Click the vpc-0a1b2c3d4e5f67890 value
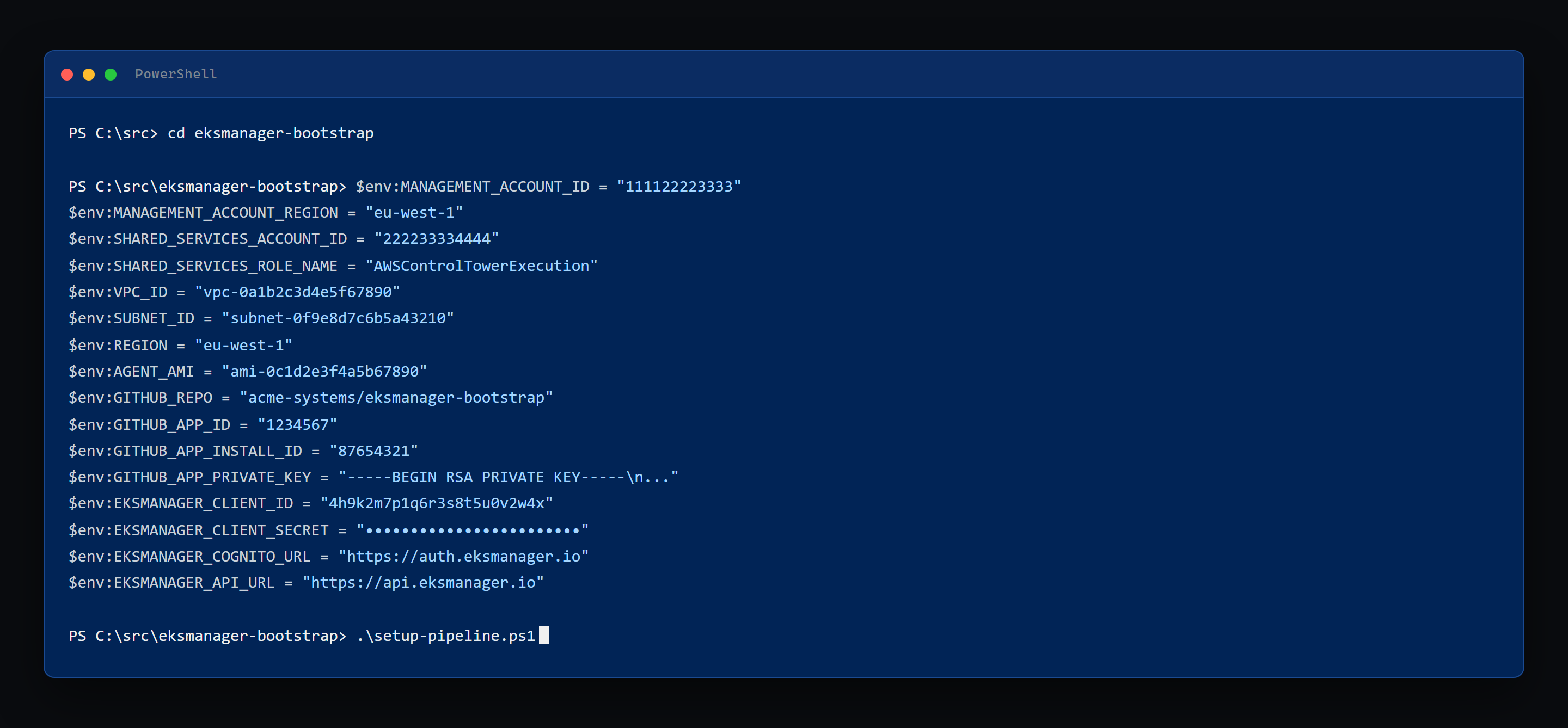Screen dimensions: 1568x728 pos(298,292)
